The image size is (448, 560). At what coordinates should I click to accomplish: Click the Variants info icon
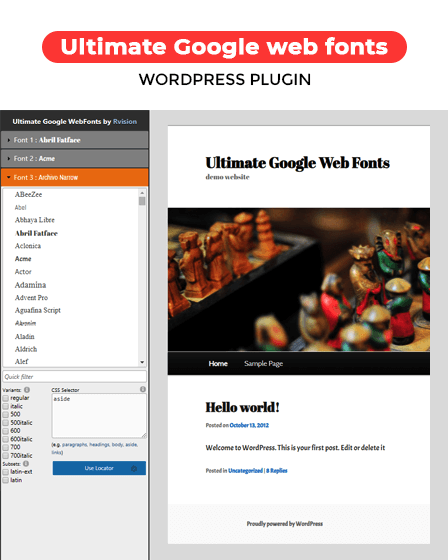(27, 390)
